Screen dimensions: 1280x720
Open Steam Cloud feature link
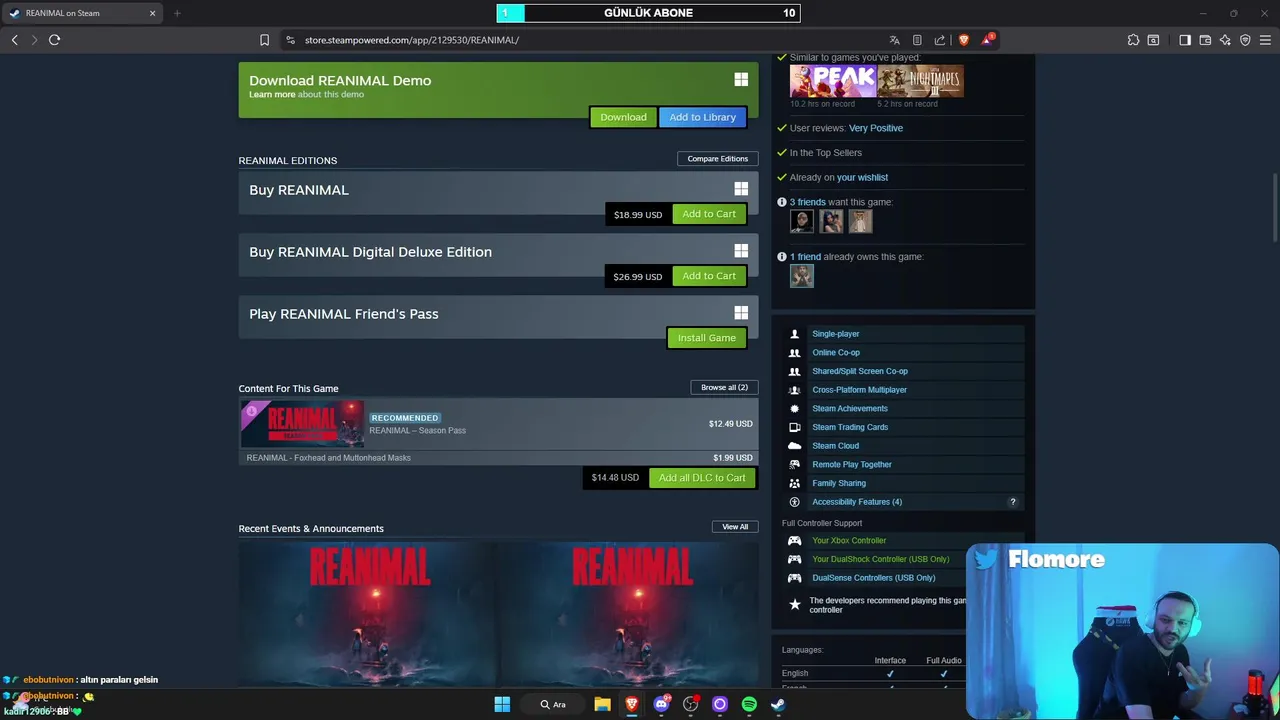[836, 446]
